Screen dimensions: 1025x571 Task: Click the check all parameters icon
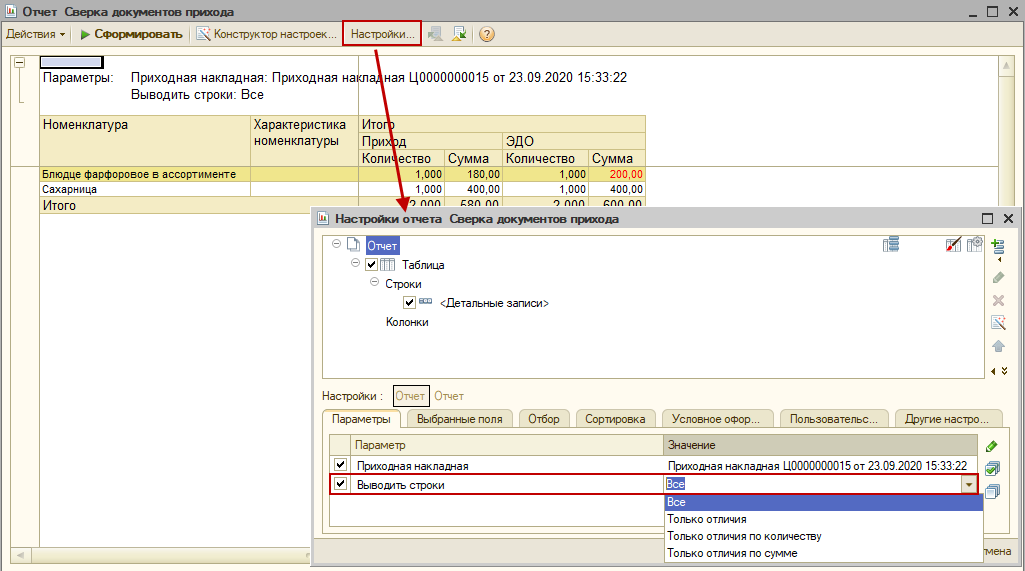click(x=992, y=468)
